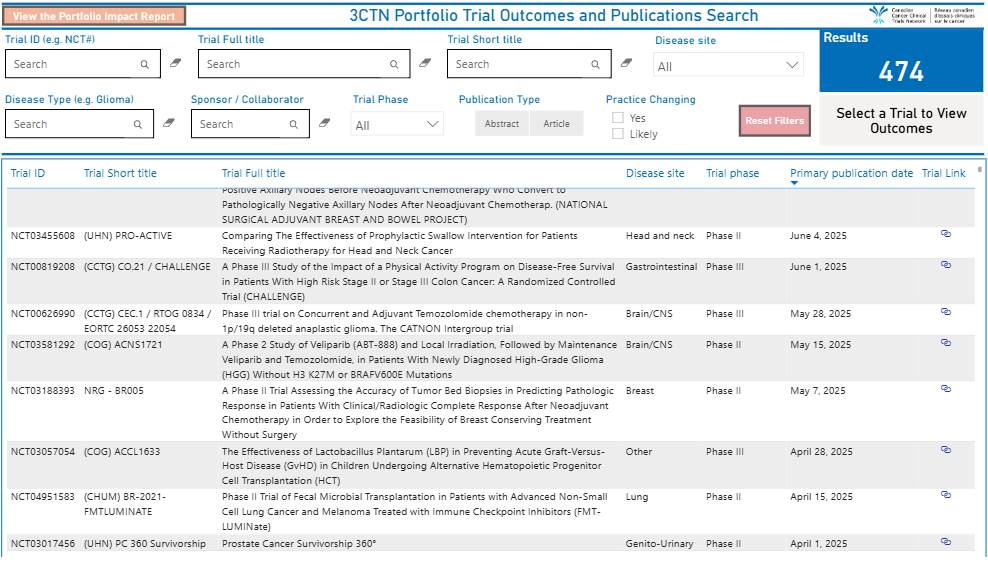Check the Yes practice changing checkbox
Screen dimensions: 988x564
(x=618, y=118)
